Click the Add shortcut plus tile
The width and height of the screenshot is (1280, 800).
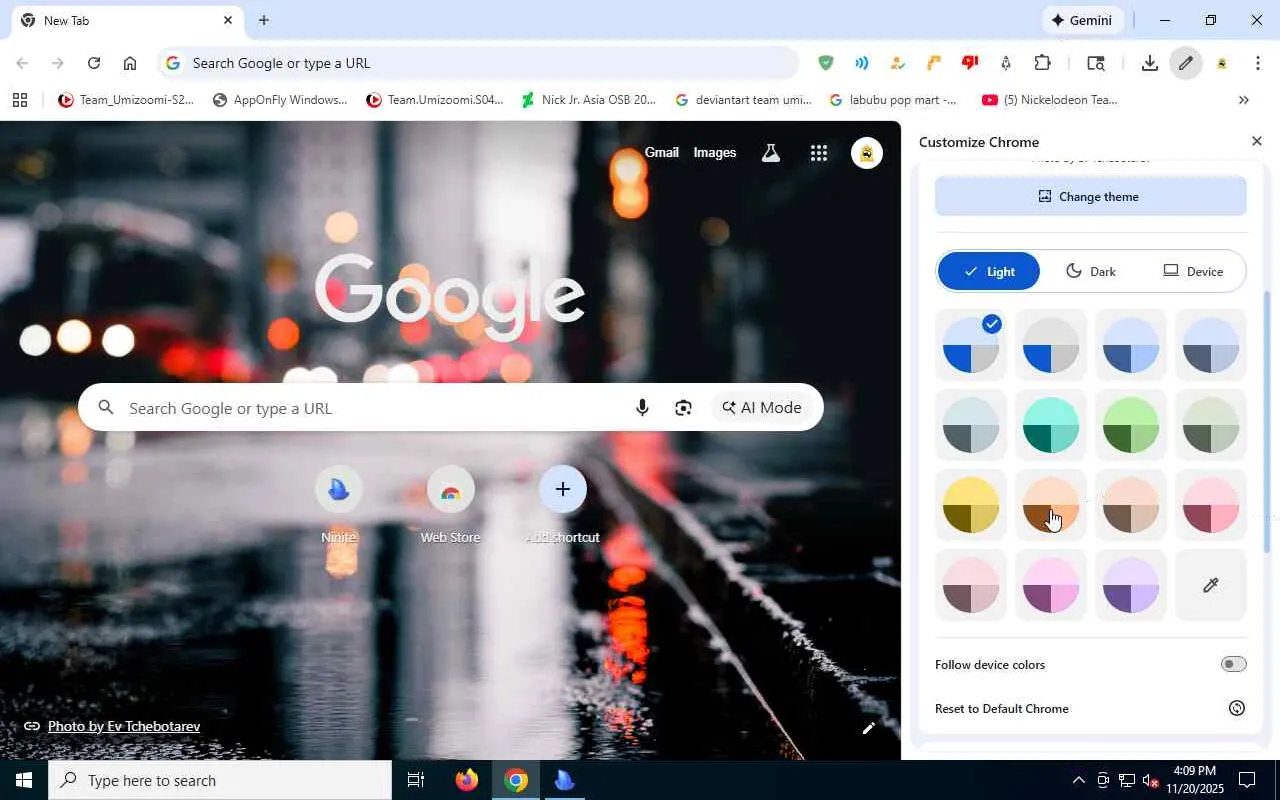pyautogui.click(x=563, y=505)
